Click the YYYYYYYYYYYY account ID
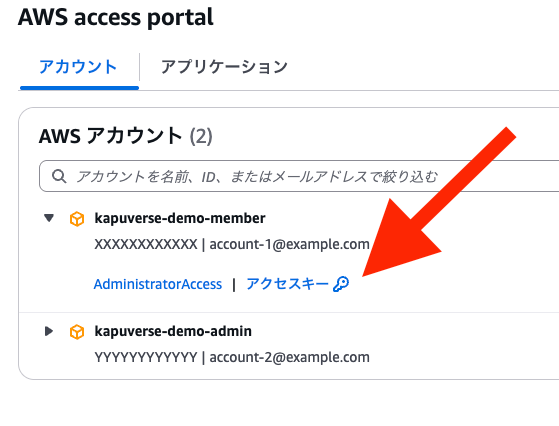Image resolution: width=559 pixels, height=426 pixels. (146, 357)
